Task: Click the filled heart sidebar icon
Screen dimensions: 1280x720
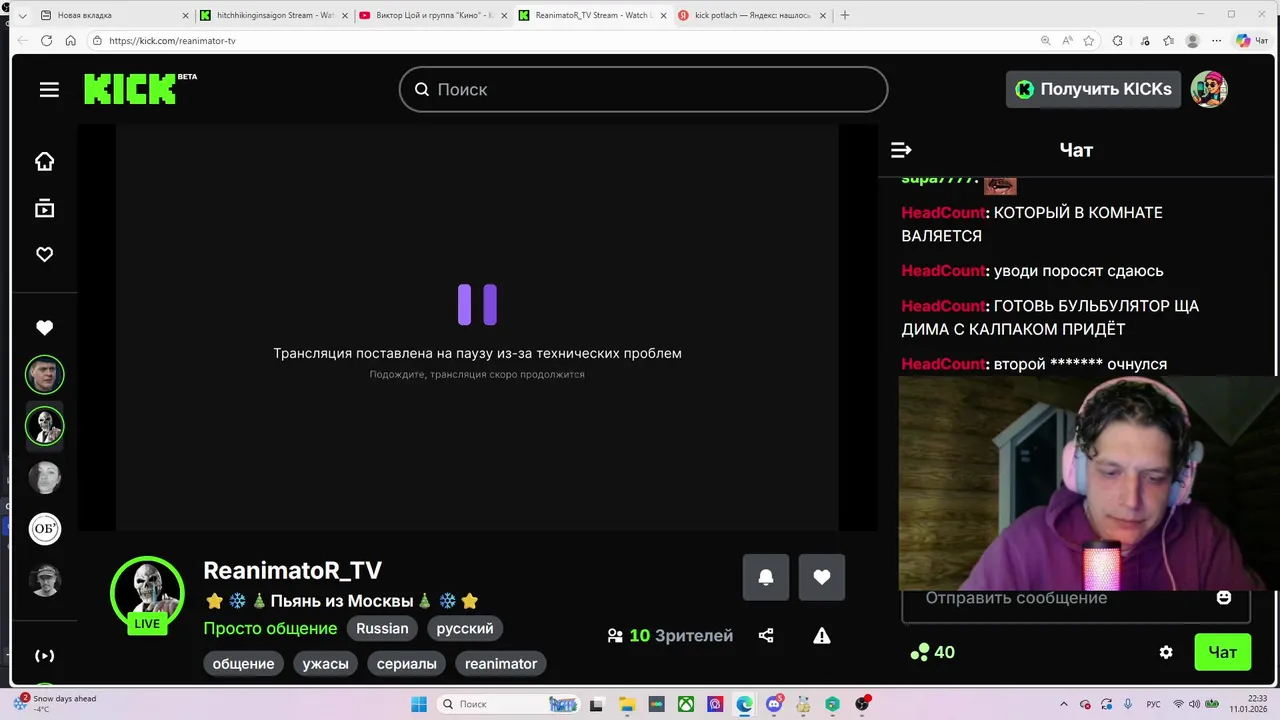Action: click(44, 328)
